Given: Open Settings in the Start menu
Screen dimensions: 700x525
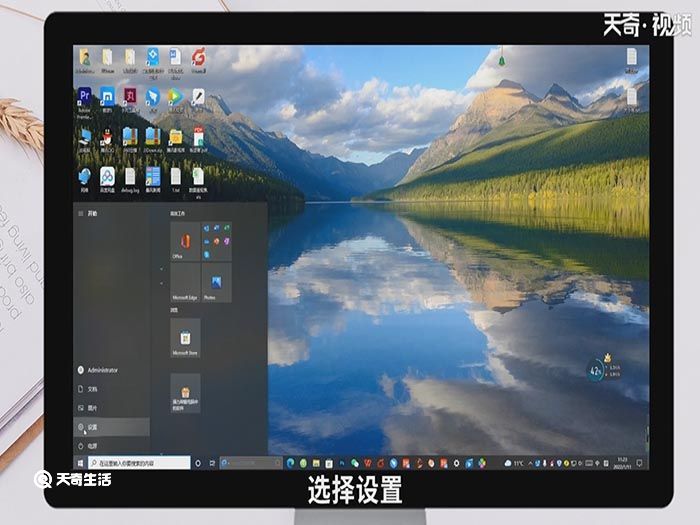Looking at the screenshot, I should (92, 427).
